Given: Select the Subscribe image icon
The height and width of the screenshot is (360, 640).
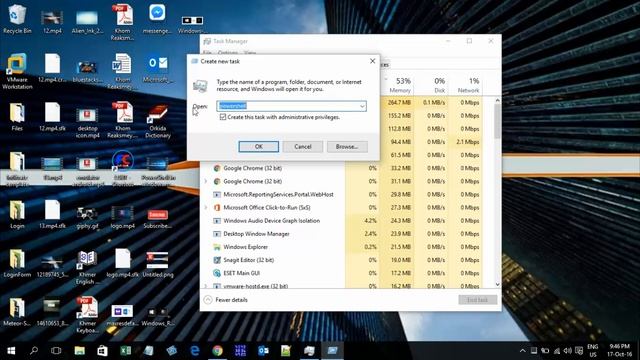Looking at the screenshot, I should pos(157,218).
